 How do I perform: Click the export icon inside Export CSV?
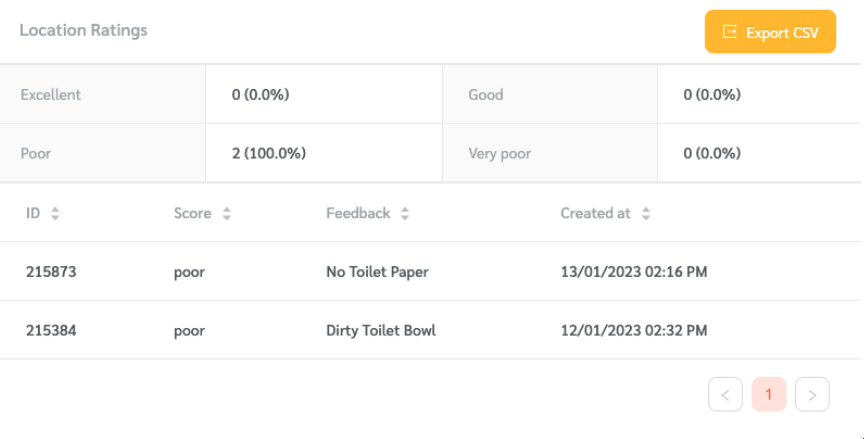pos(730,32)
